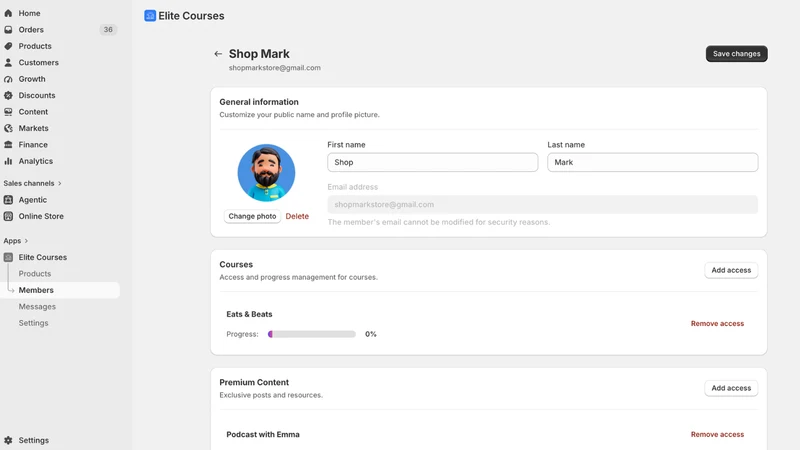Expand the Sales channels chevron
This screenshot has width=800, height=450.
60,183
